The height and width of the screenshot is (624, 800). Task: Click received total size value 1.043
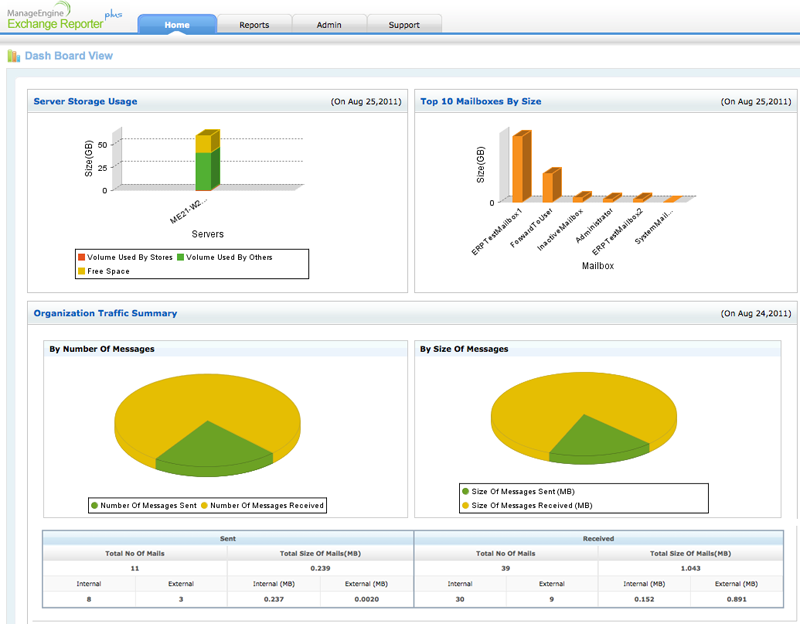tap(691, 568)
